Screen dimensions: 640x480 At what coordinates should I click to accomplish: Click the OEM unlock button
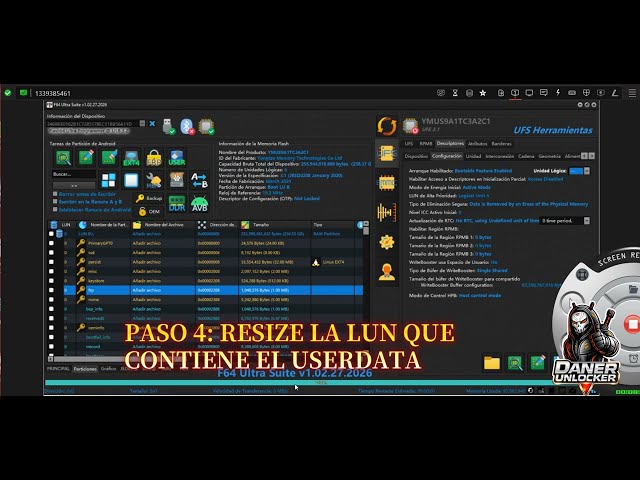tap(149, 211)
